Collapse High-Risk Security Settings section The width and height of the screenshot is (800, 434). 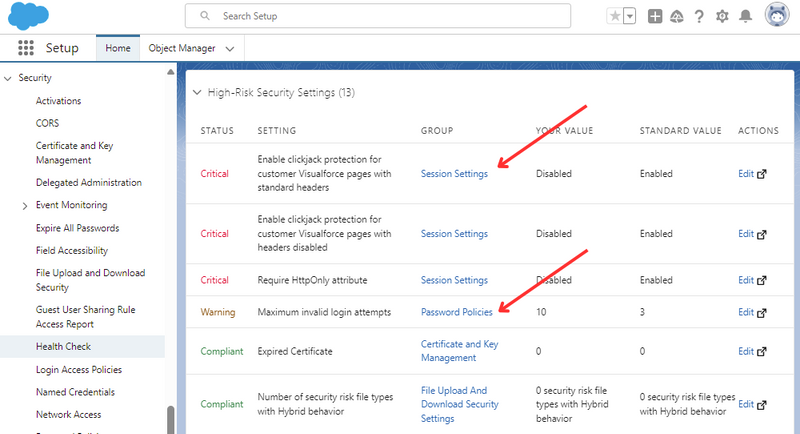pyautogui.click(x=197, y=93)
